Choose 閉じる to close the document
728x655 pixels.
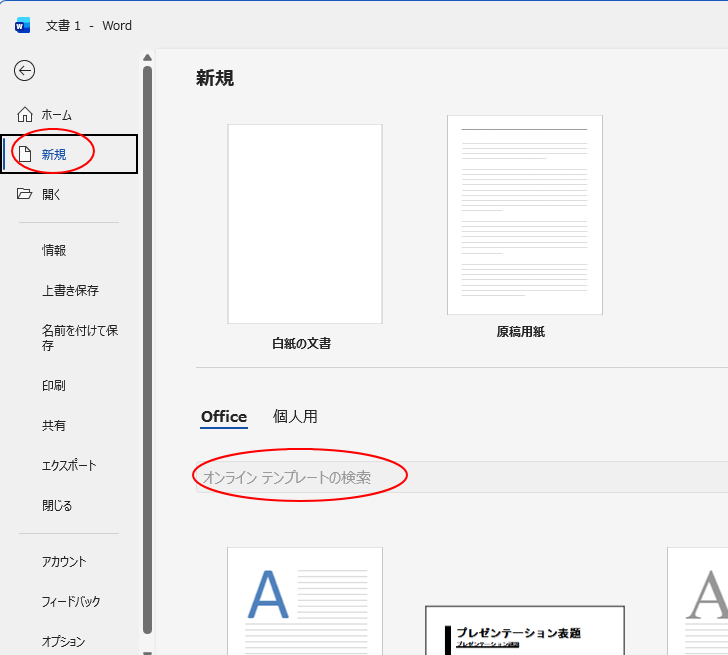coord(57,505)
